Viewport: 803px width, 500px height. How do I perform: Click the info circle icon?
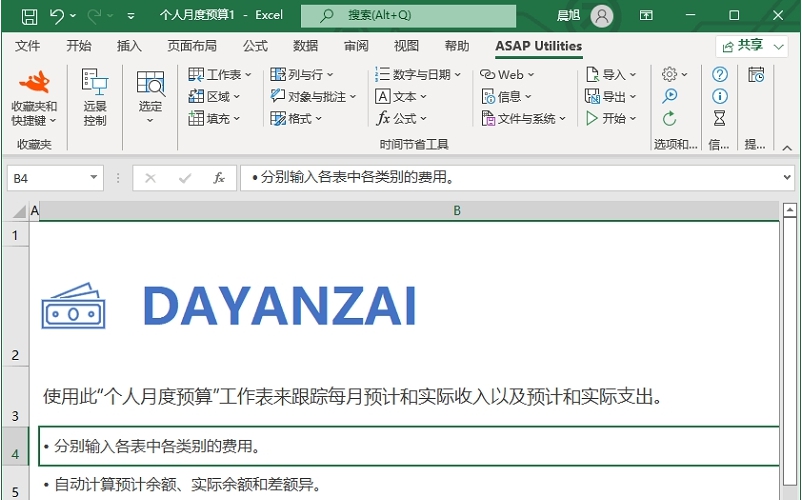720,96
